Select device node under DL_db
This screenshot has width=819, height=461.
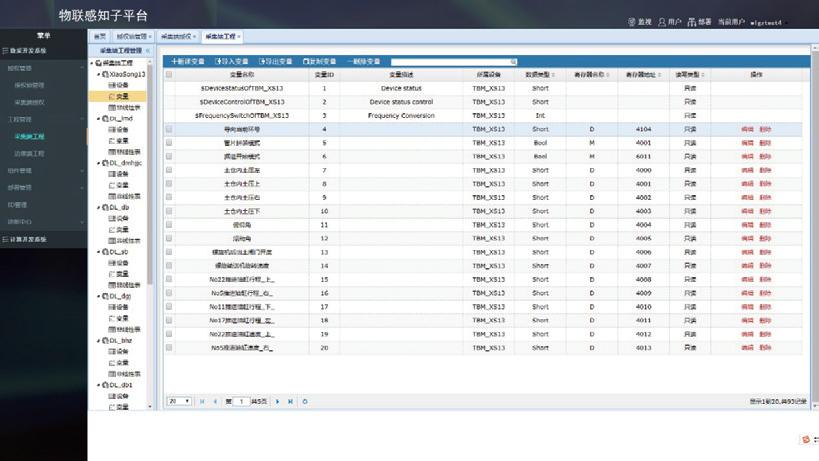(x=119, y=218)
